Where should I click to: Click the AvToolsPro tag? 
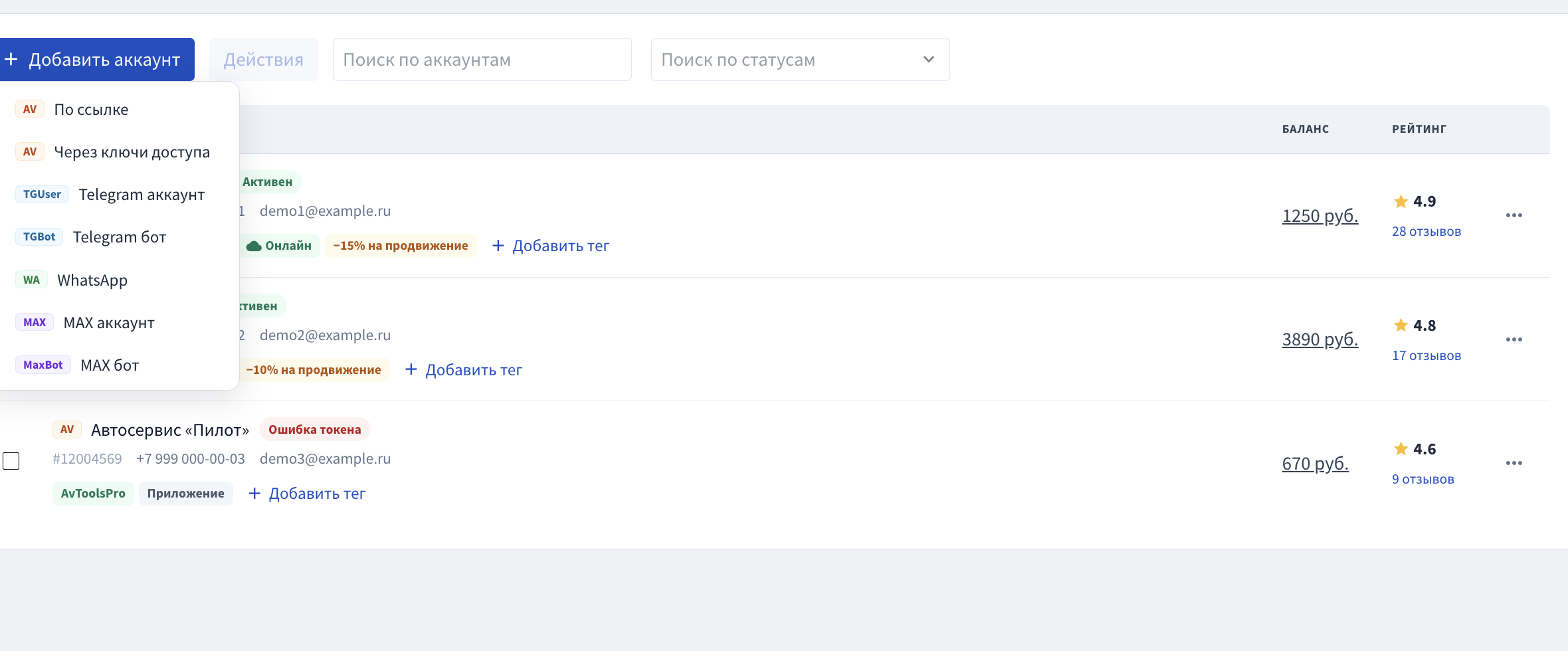click(93, 494)
